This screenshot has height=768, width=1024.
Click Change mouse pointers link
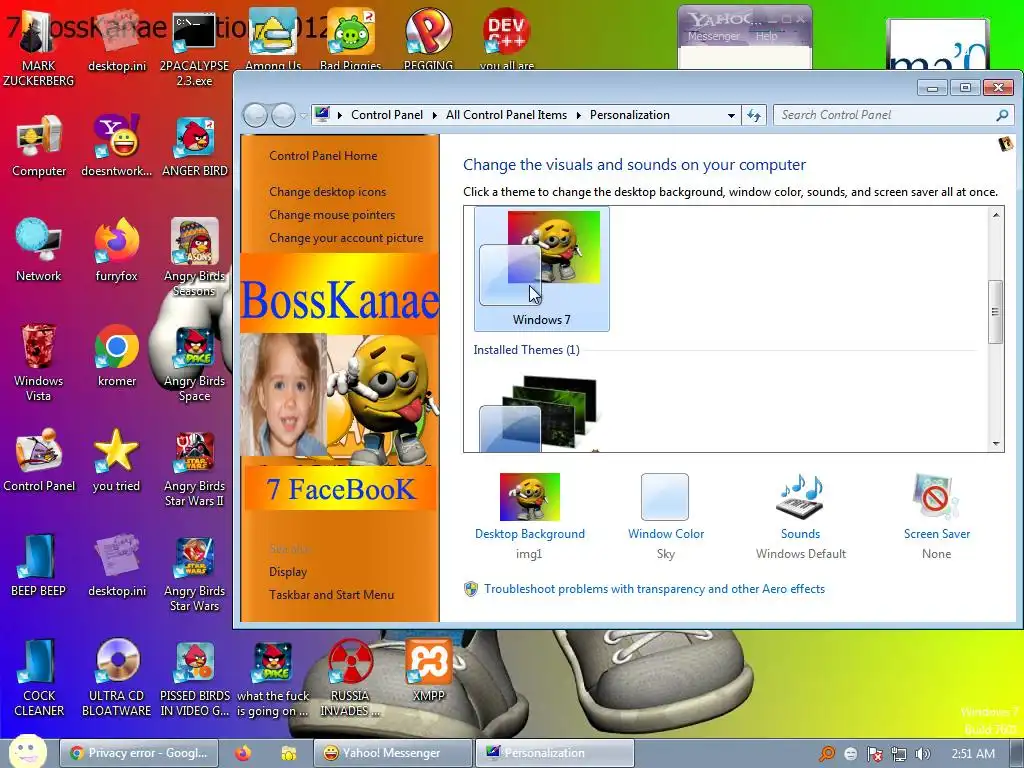coord(332,215)
